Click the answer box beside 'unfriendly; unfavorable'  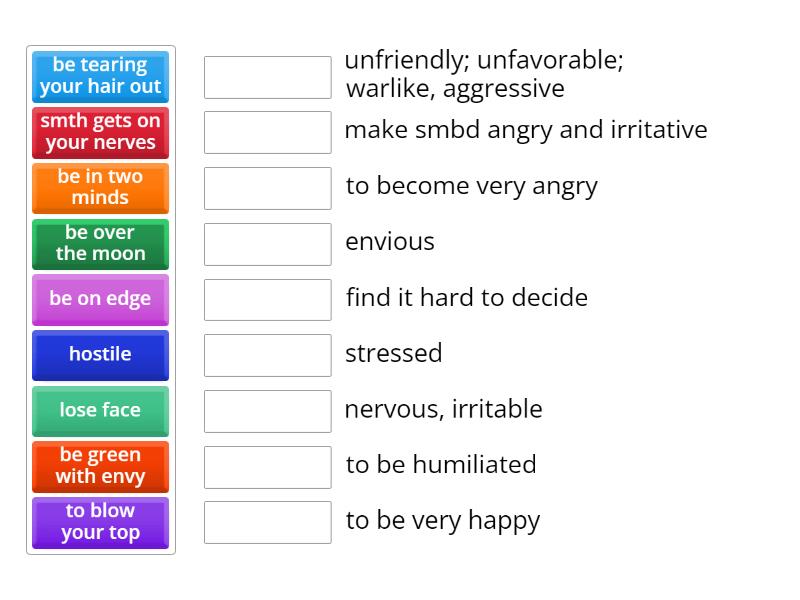[x=267, y=77]
